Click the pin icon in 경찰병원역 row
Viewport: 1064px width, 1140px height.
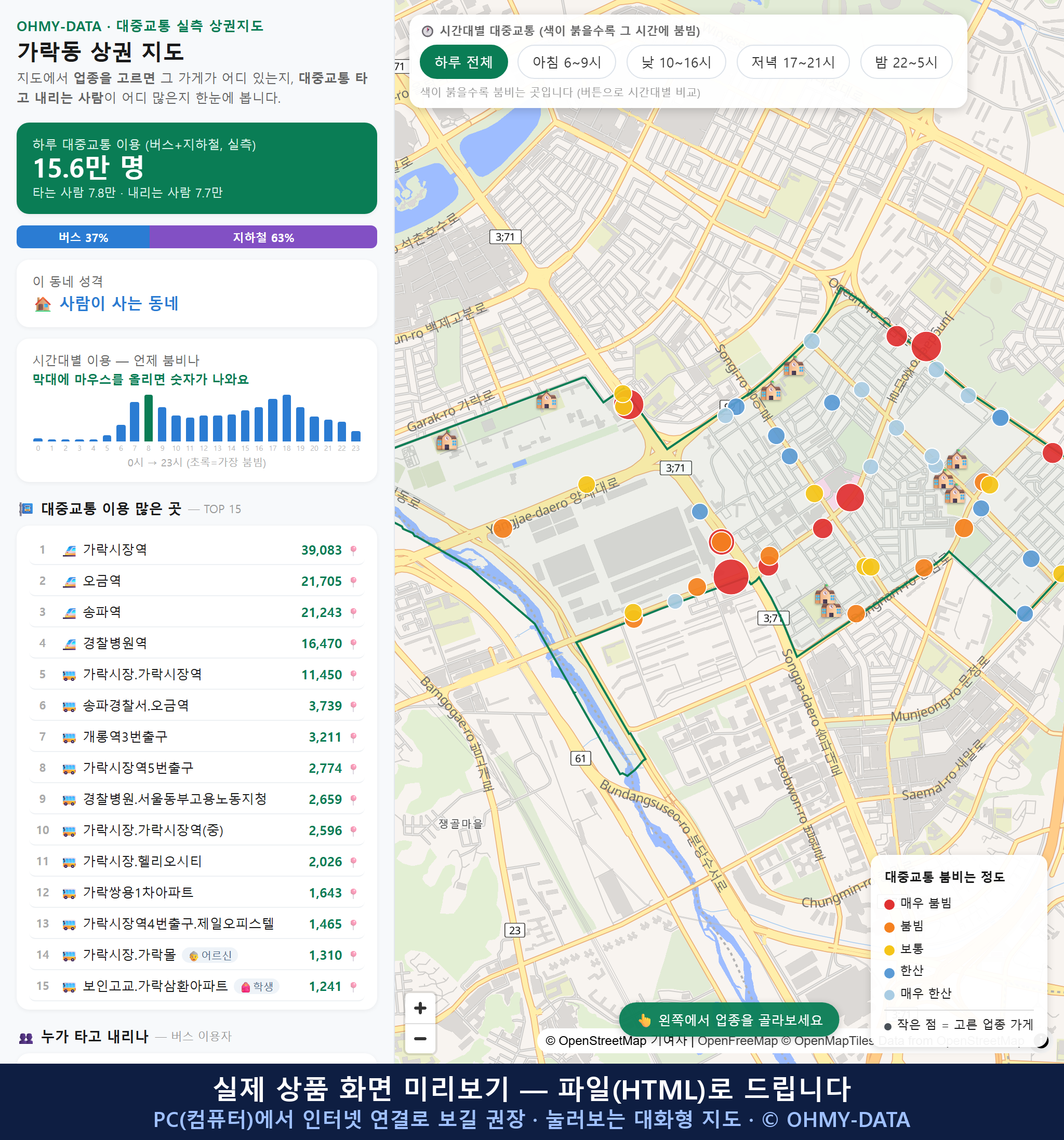[x=353, y=643]
